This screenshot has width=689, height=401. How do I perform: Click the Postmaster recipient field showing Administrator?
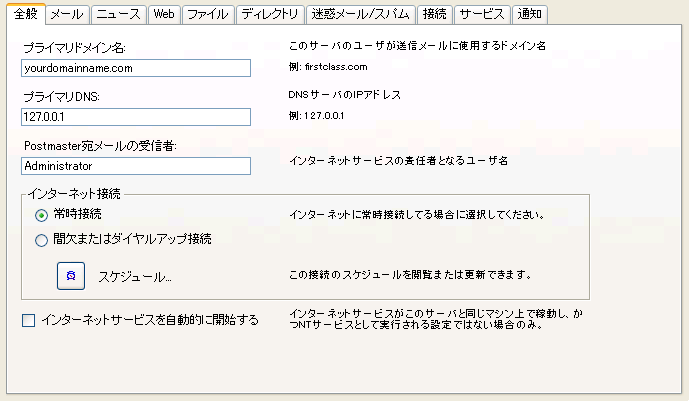135,166
